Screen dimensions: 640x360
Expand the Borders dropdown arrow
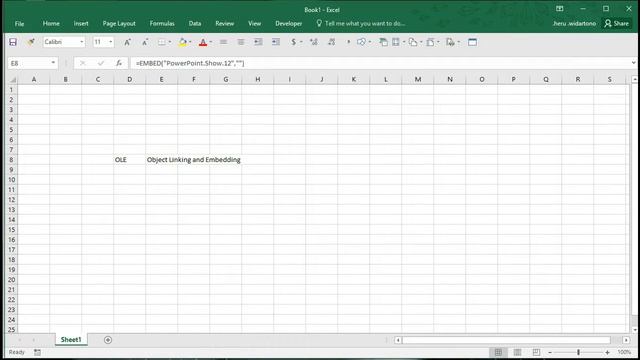click(170, 42)
